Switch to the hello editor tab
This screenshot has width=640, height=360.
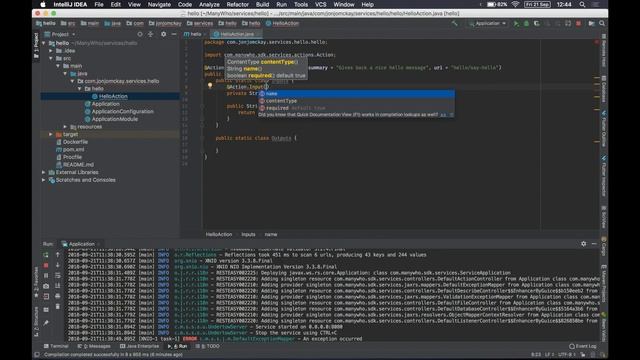tap(194, 34)
